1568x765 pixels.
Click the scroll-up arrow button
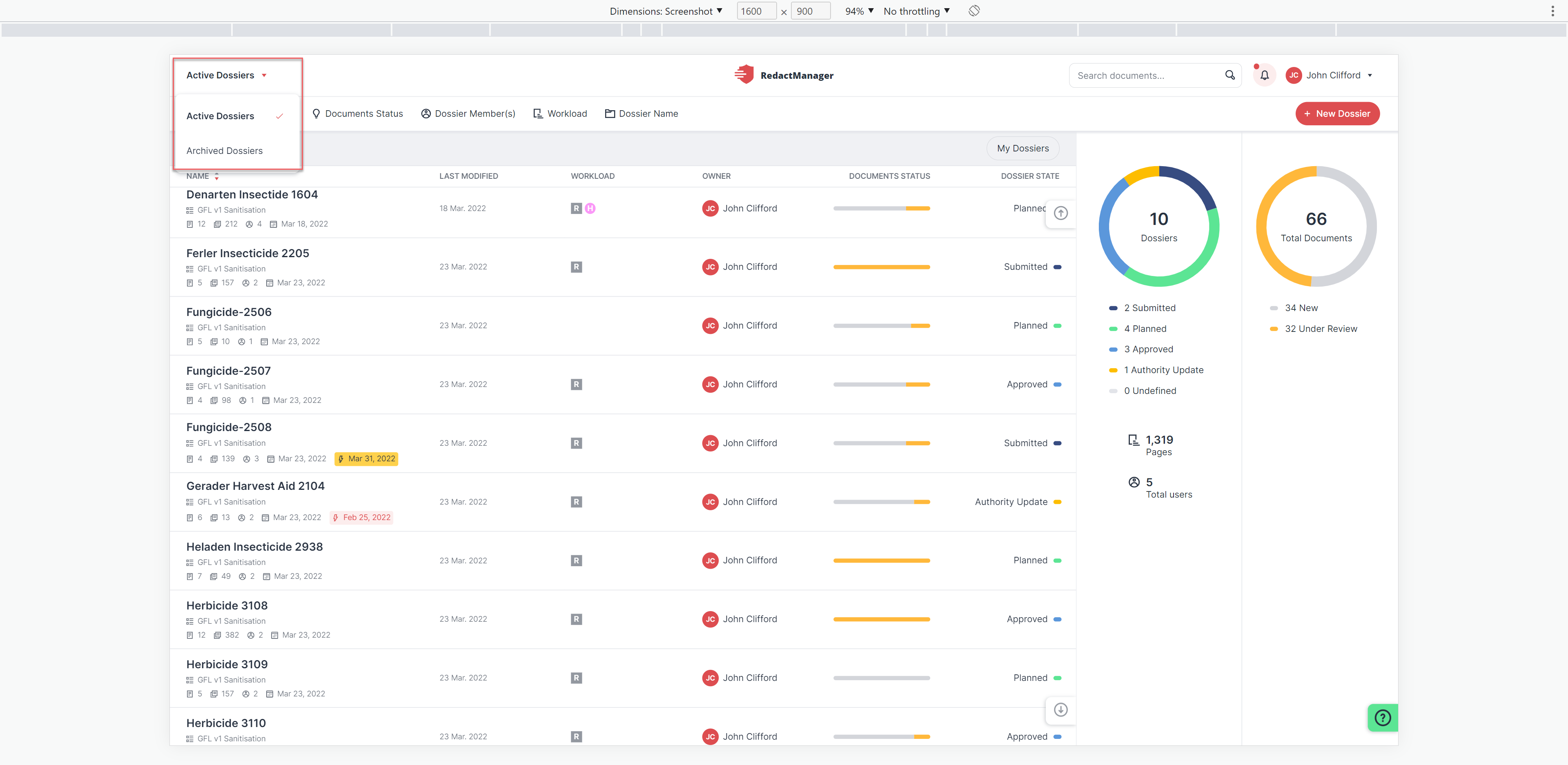click(1060, 213)
